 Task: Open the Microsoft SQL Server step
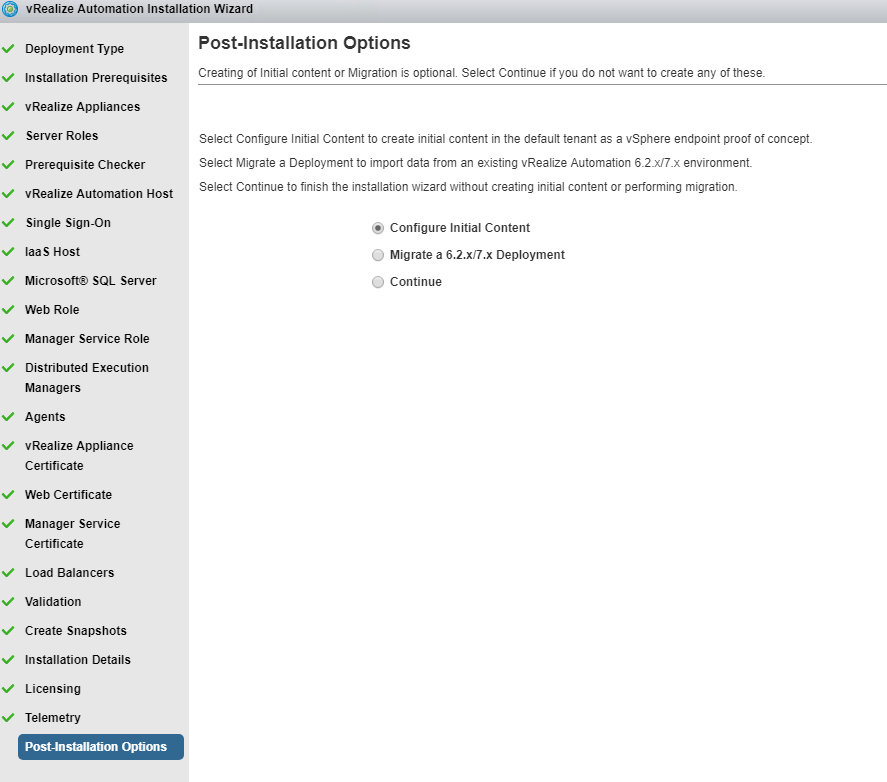pyautogui.click(x=90, y=281)
